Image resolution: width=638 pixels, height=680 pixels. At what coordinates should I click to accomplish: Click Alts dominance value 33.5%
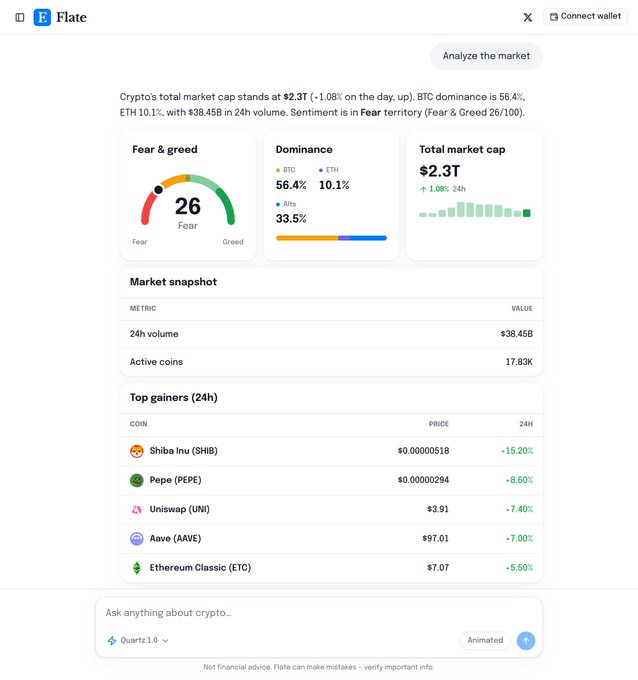(291, 219)
